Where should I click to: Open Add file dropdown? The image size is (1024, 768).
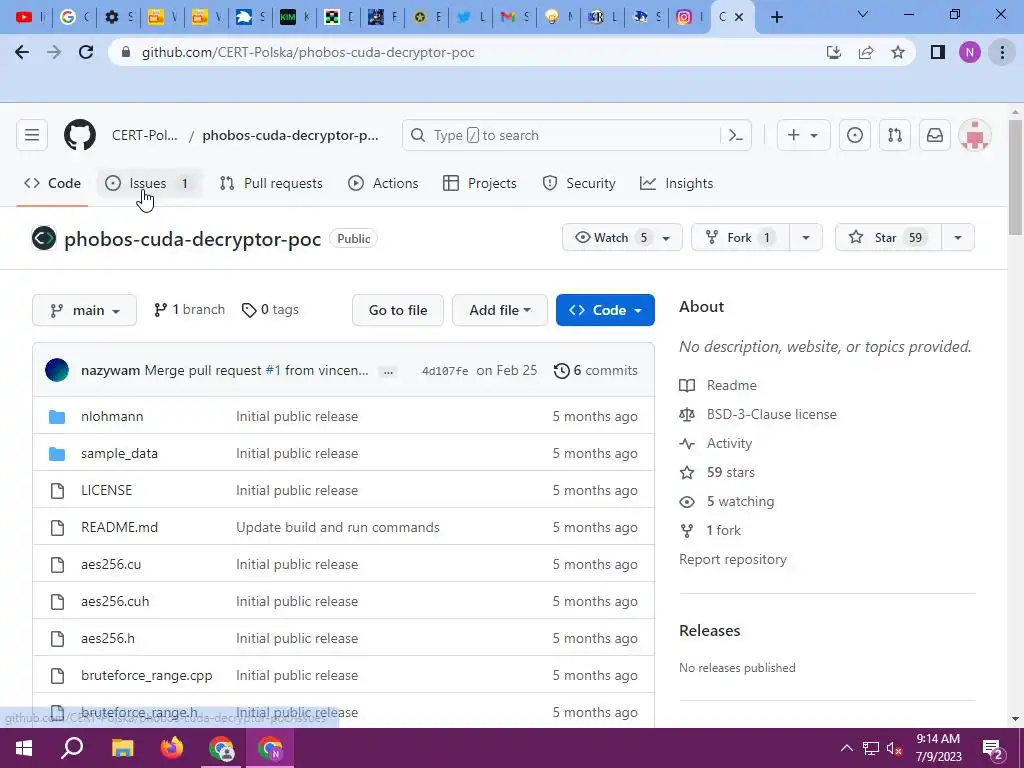click(x=500, y=310)
